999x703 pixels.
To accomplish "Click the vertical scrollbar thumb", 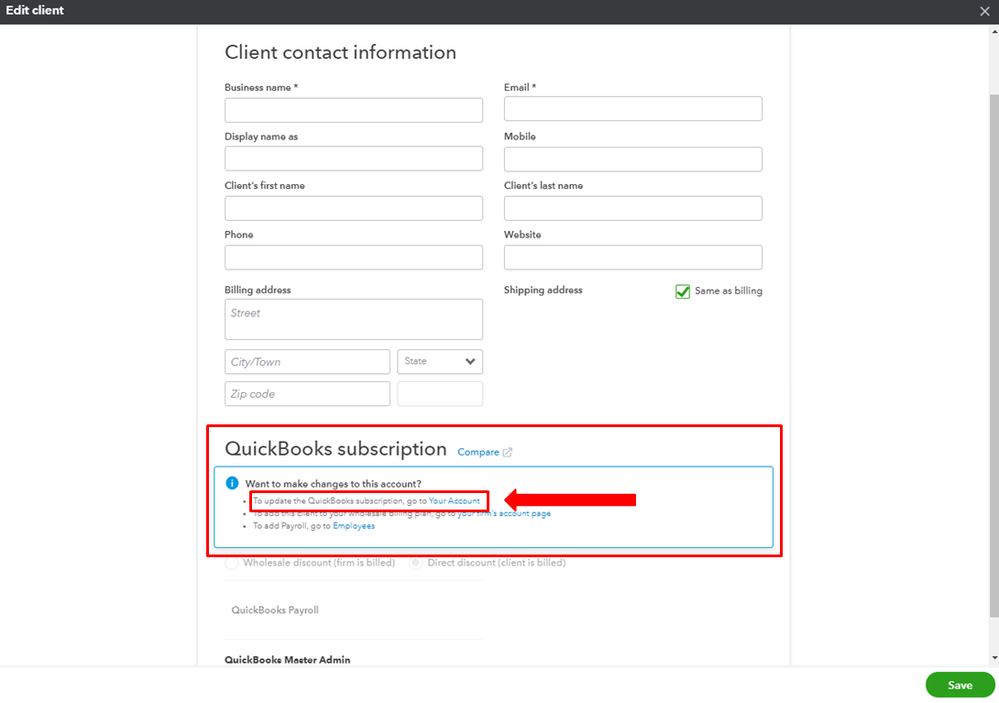I will click(x=994, y=356).
